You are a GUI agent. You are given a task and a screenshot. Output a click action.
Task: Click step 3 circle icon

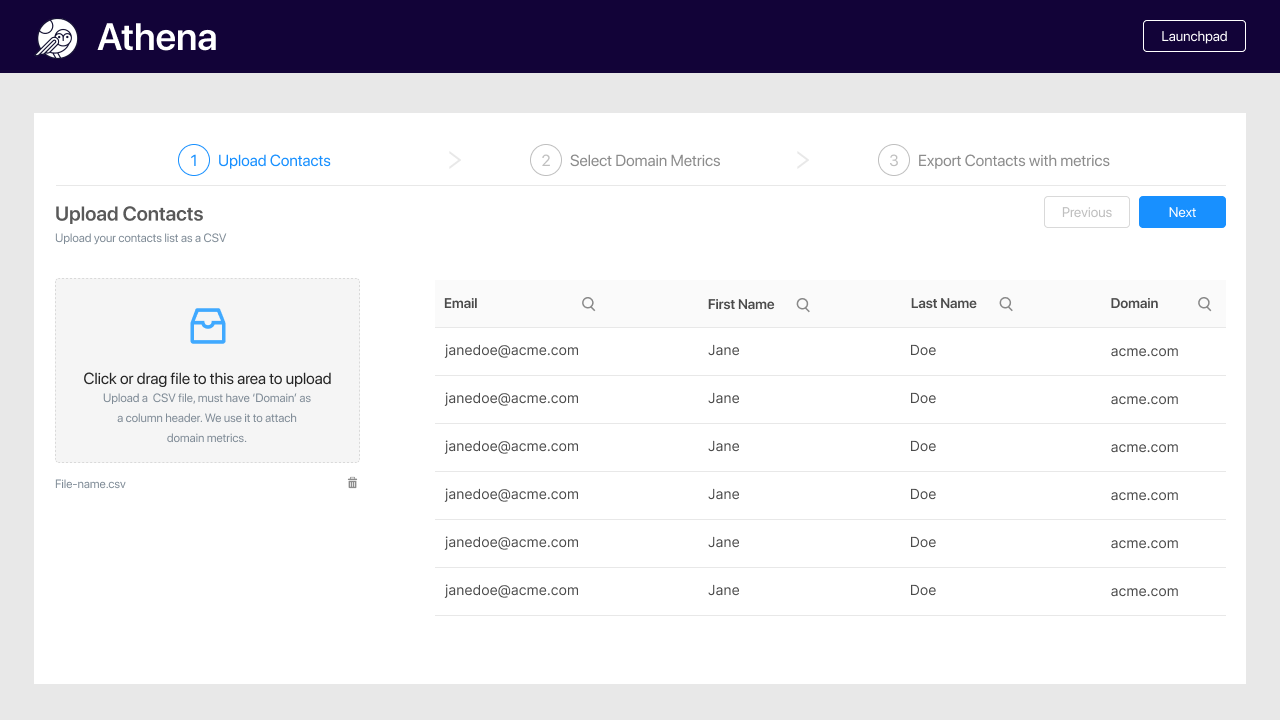[x=894, y=160]
